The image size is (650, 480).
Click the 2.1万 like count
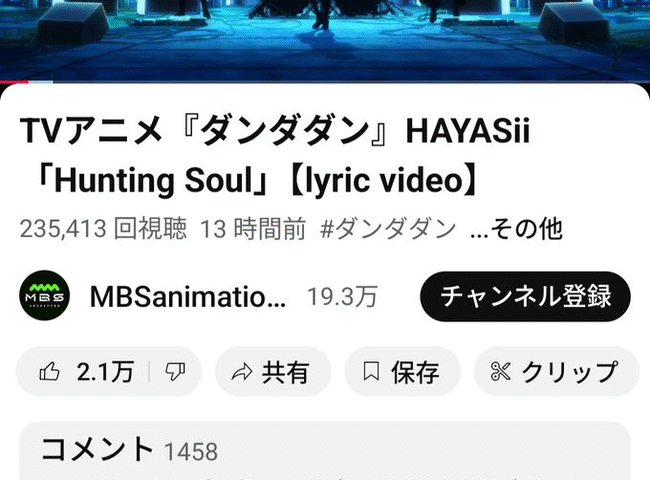105,371
